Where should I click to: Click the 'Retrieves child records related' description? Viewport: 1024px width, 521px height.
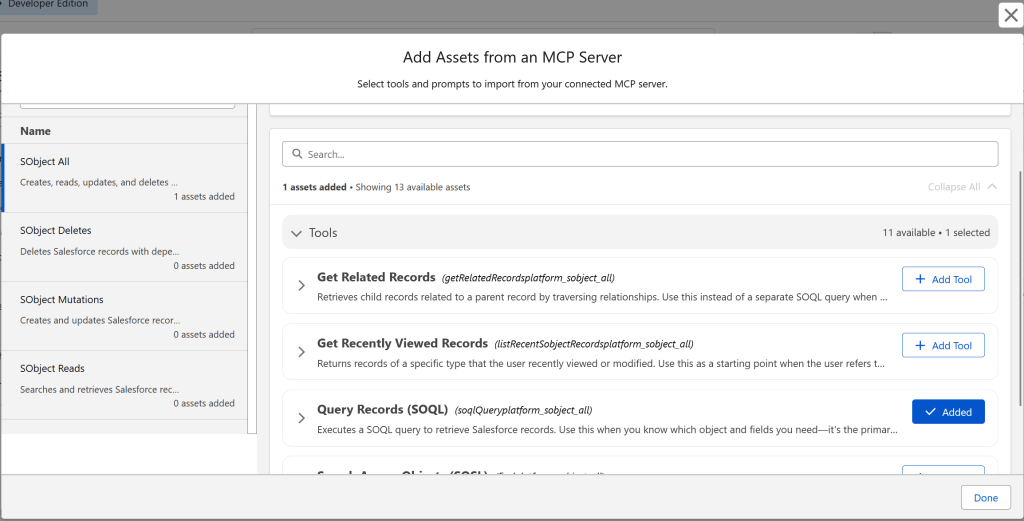click(x=602, y=297)
